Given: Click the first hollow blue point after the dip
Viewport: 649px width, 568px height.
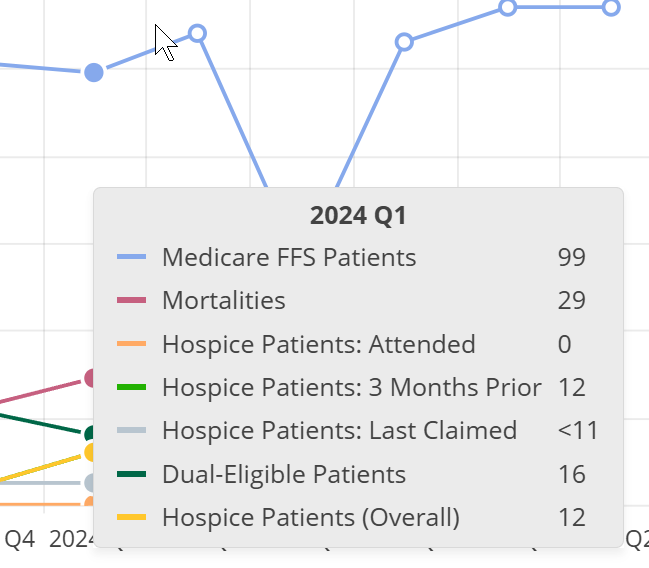Looking at the screenshot, I should [404, 42].
